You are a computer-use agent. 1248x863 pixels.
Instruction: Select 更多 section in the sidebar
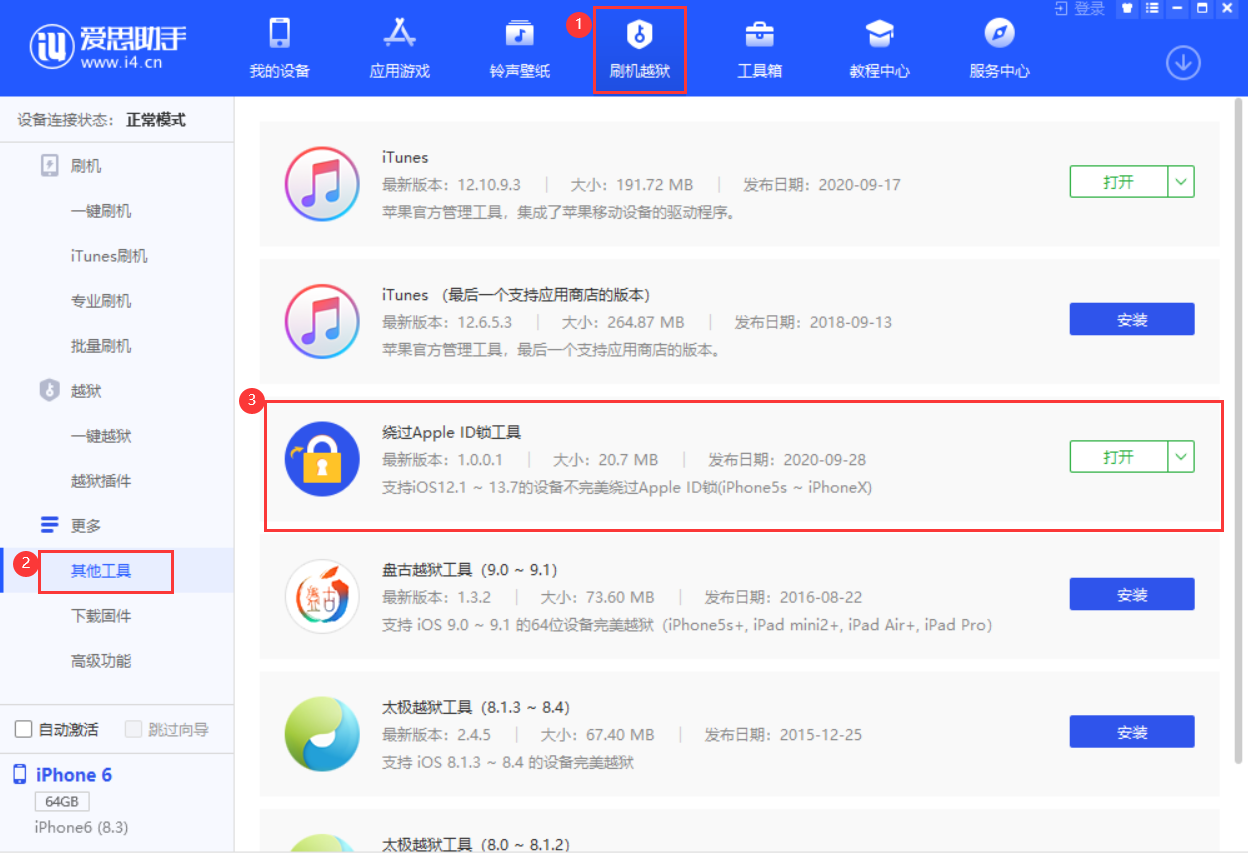pos(86,526)
